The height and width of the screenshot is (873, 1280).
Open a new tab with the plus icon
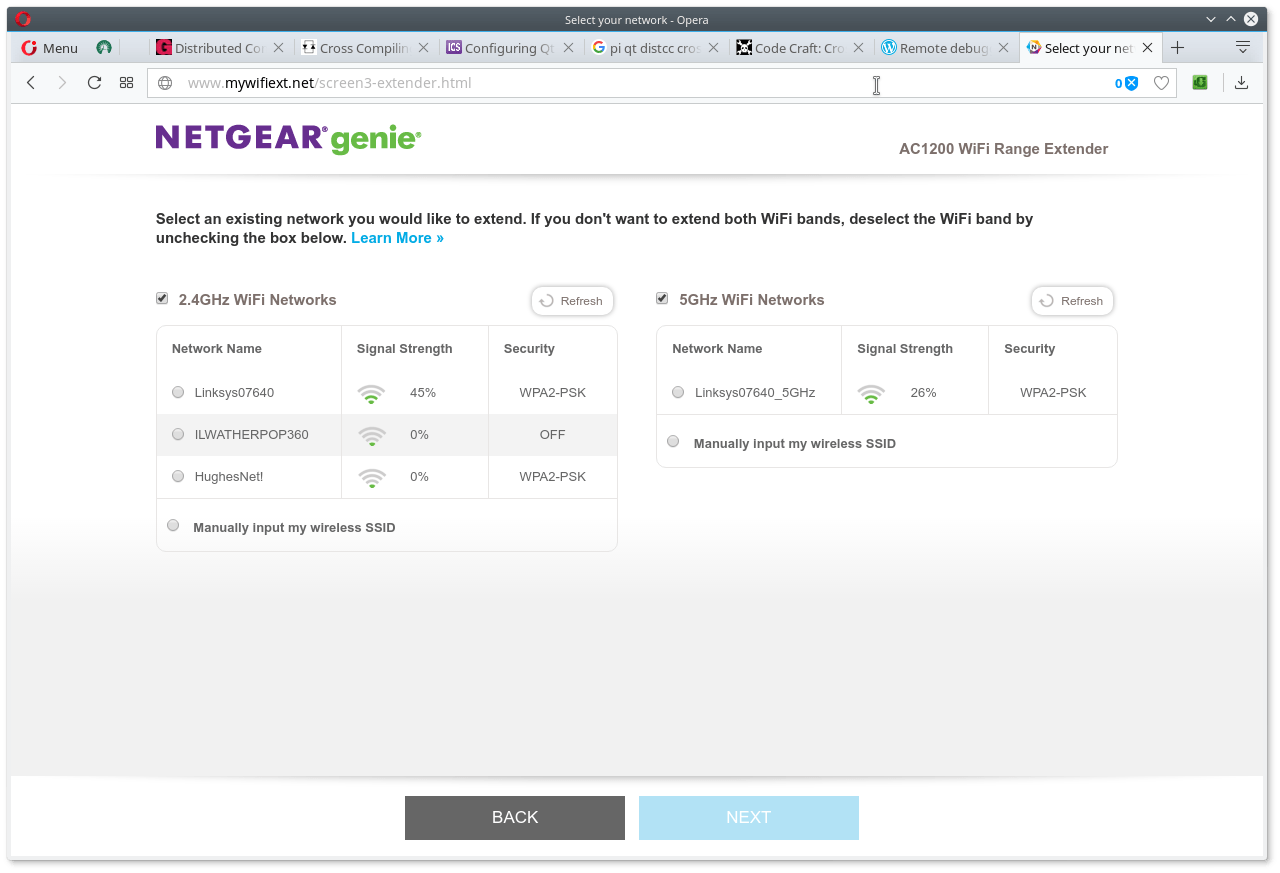tap(1177, 48)
